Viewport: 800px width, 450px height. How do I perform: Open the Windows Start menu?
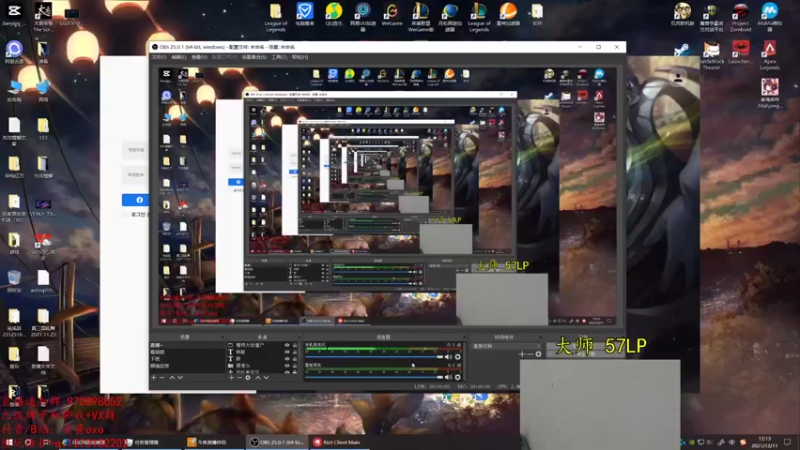tap(9, 442)
